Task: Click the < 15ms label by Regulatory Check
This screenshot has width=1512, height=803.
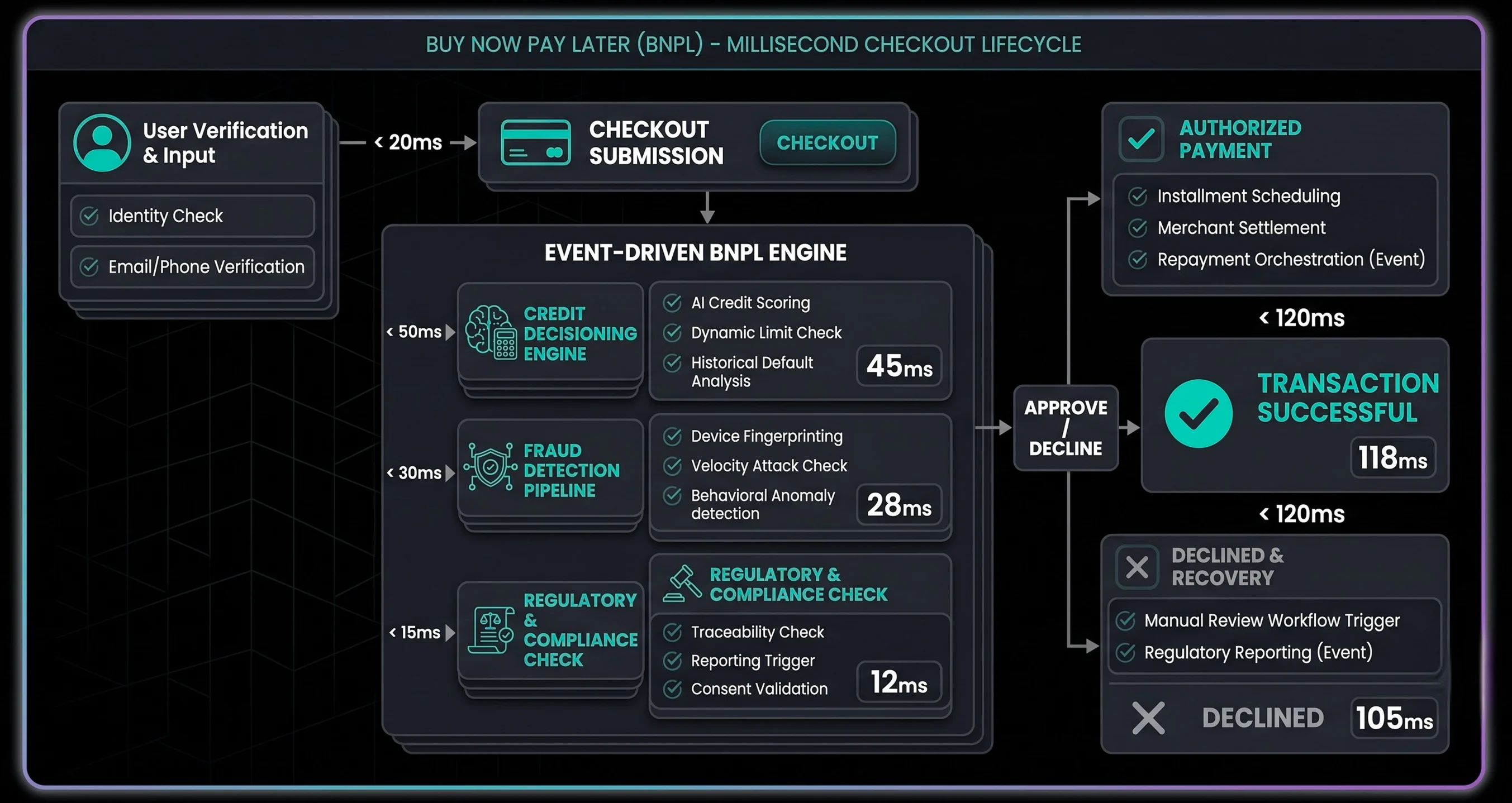Action: pos(415,632)
